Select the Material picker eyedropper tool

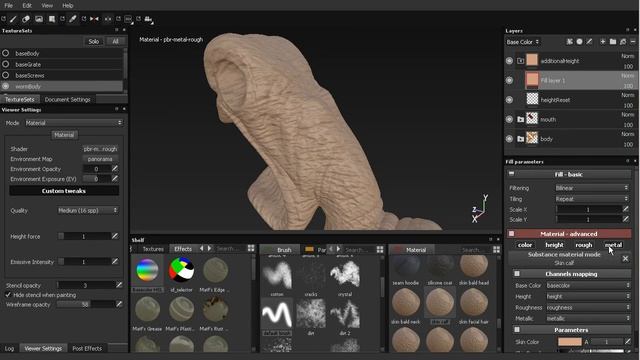point(73,19)
